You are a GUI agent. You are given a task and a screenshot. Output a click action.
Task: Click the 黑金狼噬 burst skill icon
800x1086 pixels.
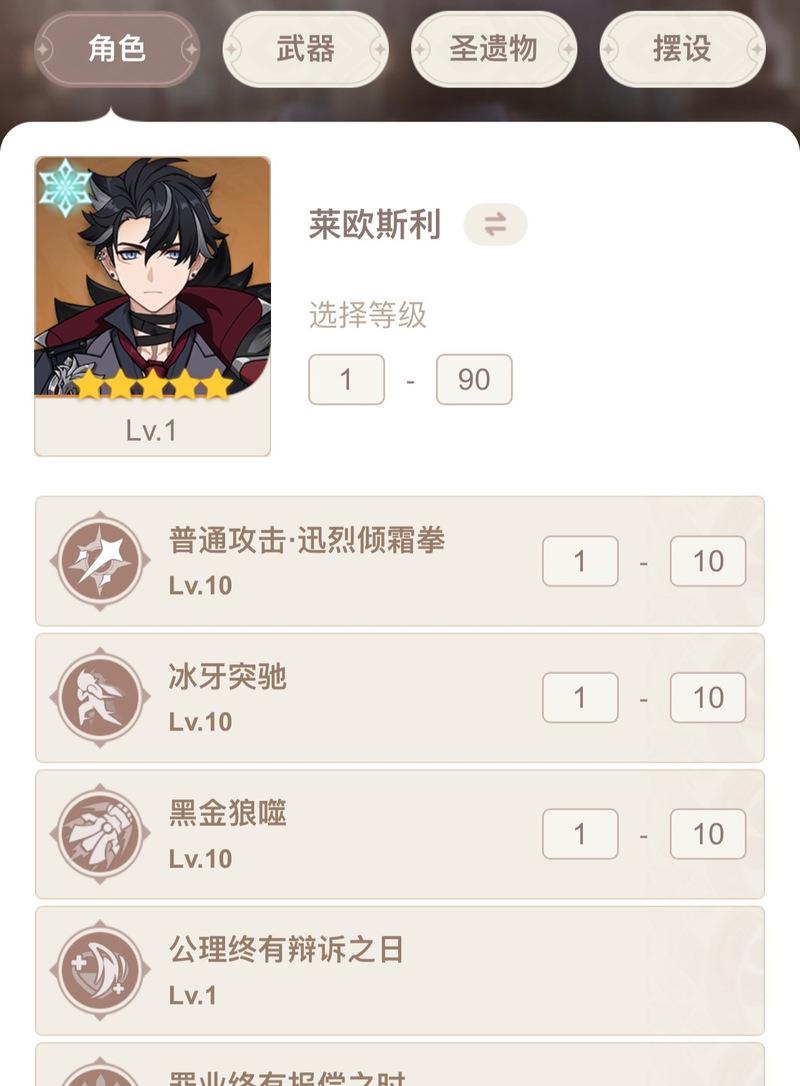tap(100, 833)
